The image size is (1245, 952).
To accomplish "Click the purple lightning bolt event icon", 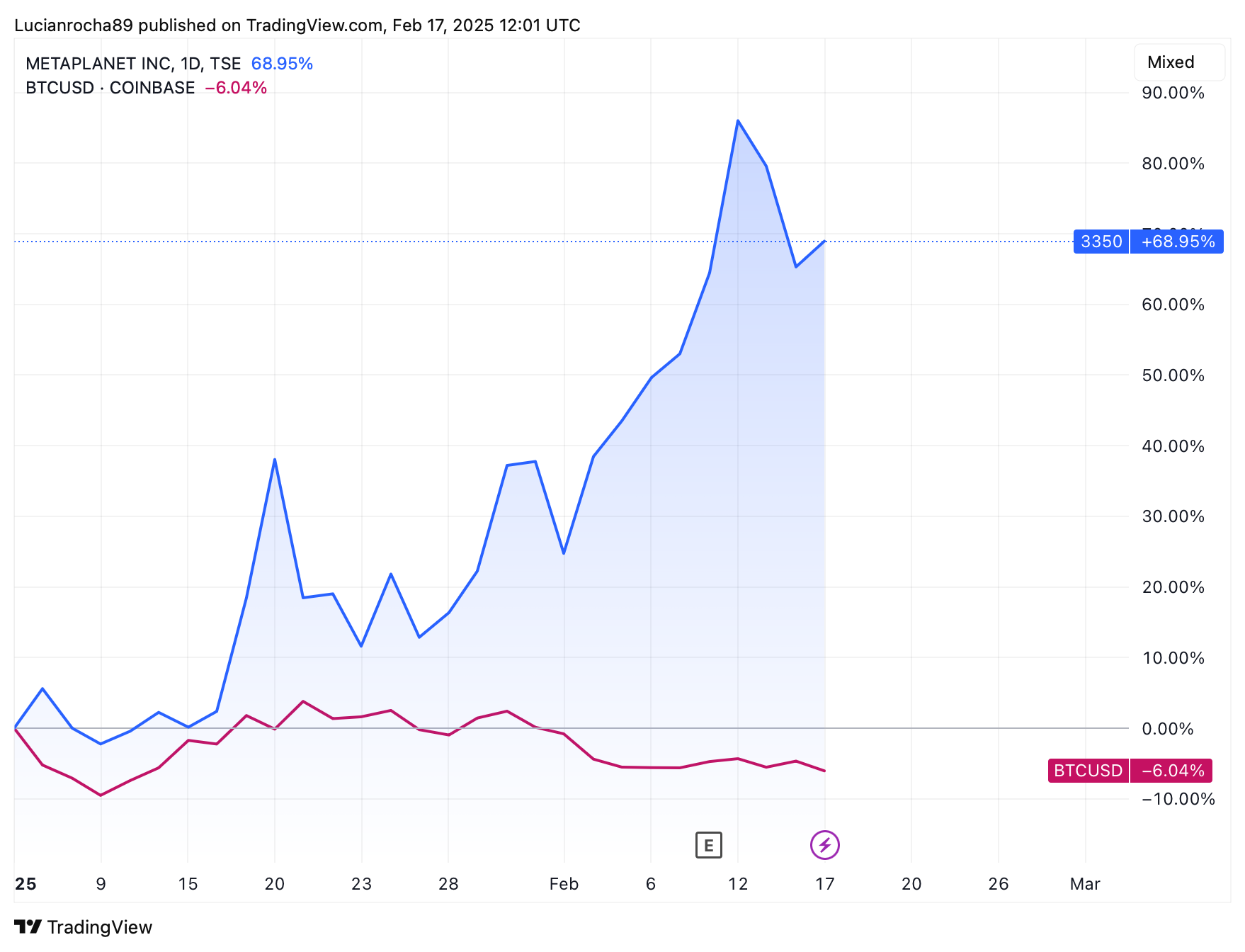I will [x=824, y=845].
